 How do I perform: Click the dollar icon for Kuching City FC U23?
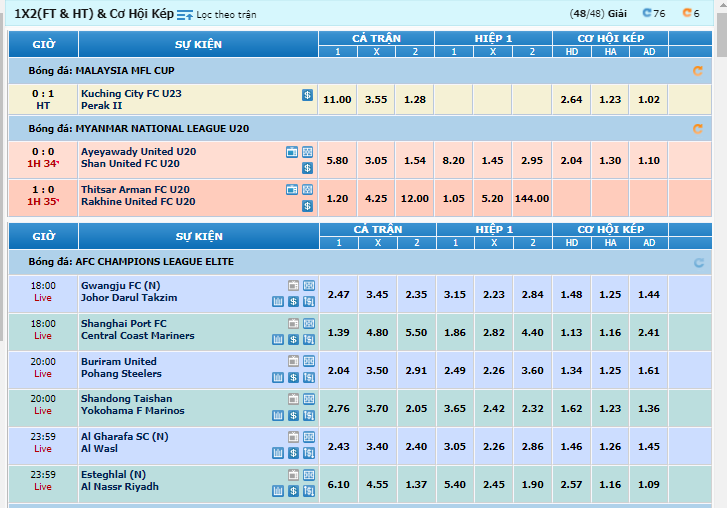tap(307, 95)
